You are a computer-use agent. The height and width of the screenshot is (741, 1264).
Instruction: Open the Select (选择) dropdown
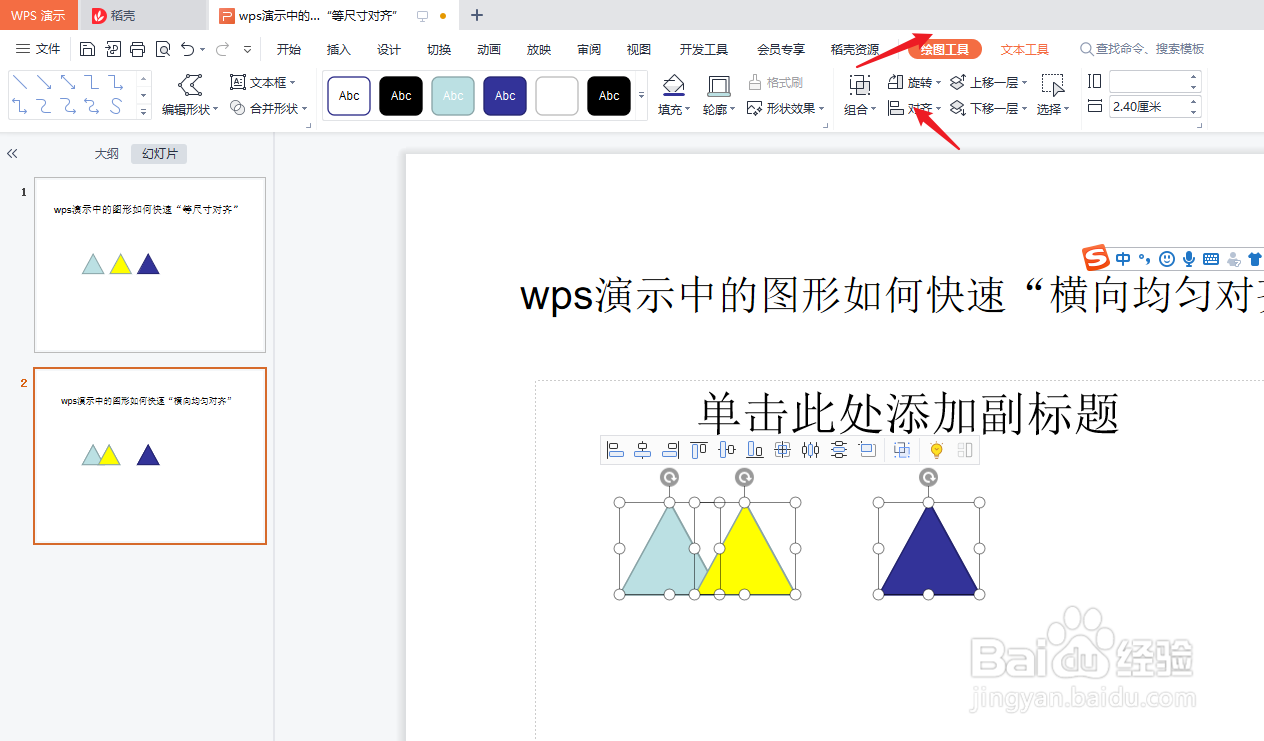tap(1053, 95)
